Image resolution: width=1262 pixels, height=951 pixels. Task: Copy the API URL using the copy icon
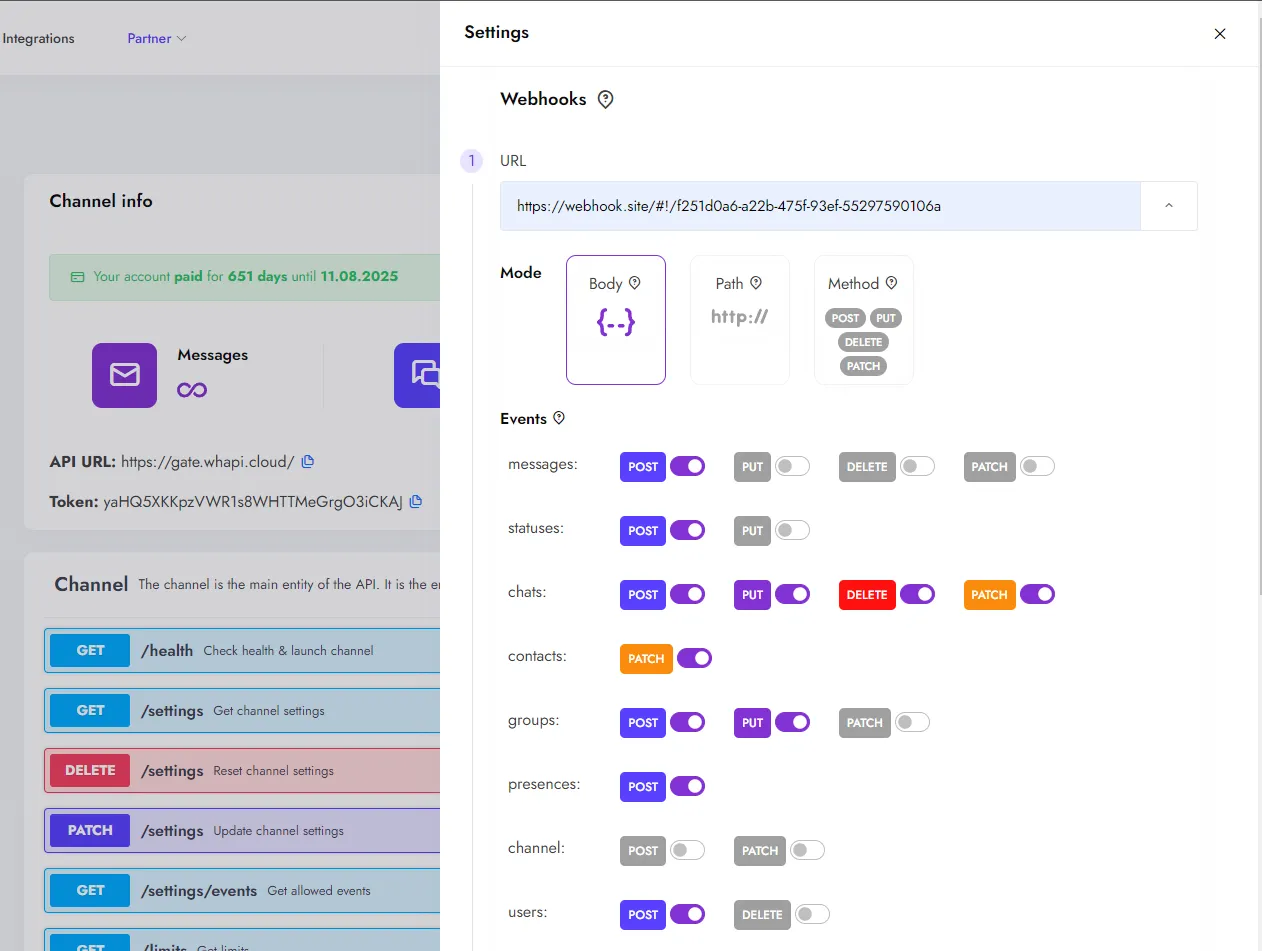(x=307, y=461)
